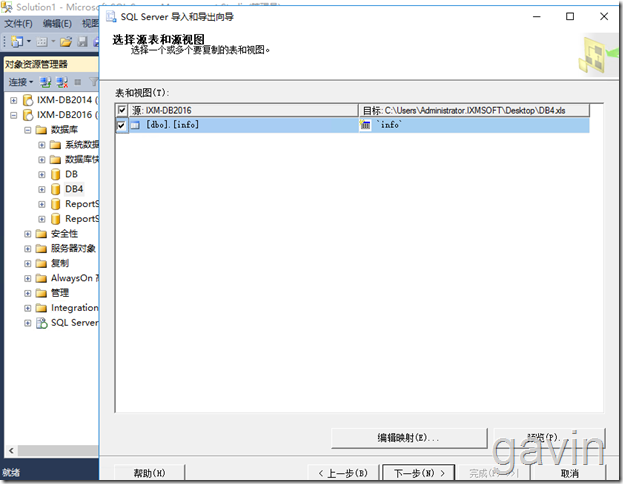Image resolution: width=623 pixels, height=484 pixels.
Task: Toggle the select-all checkbox in source header
Action: pyautogui.click(x=122, y=110)
